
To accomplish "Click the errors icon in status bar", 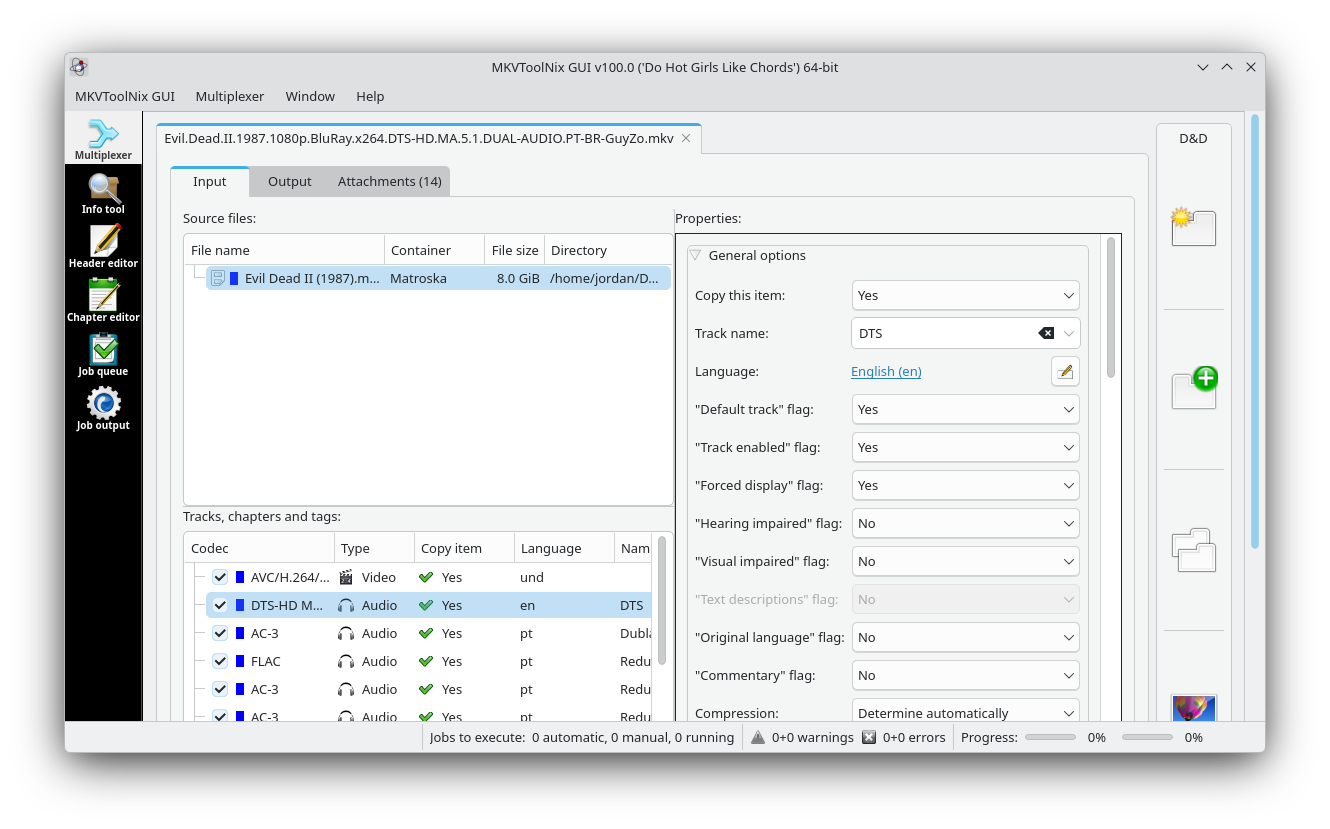I will [x=869, y=737].
